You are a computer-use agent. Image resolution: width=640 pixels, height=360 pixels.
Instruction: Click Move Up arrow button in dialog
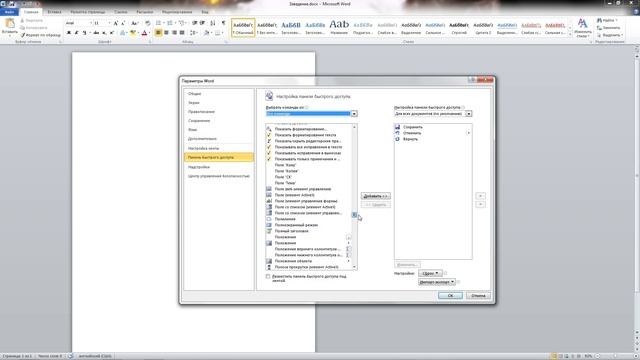pyautogui.click(x=480, y=196)
